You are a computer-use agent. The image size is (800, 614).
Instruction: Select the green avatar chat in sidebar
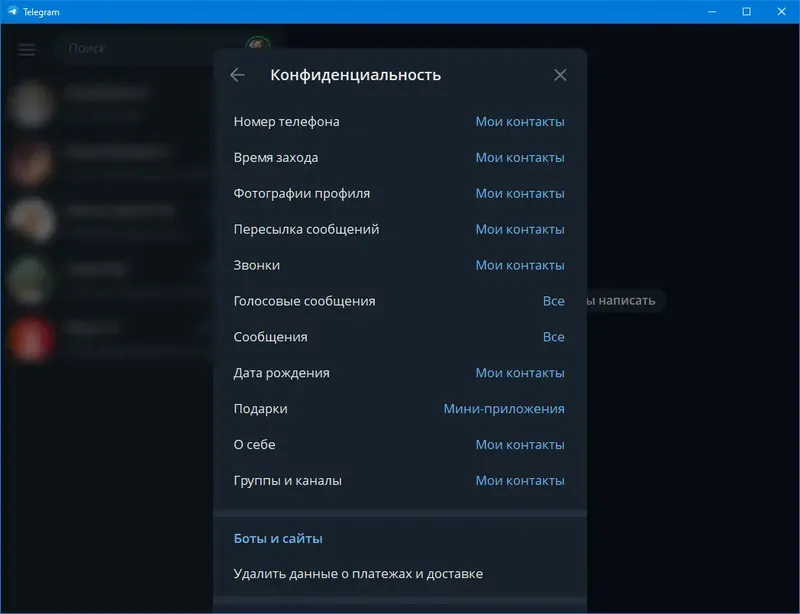pyautogui.click(x=31, y=280)
